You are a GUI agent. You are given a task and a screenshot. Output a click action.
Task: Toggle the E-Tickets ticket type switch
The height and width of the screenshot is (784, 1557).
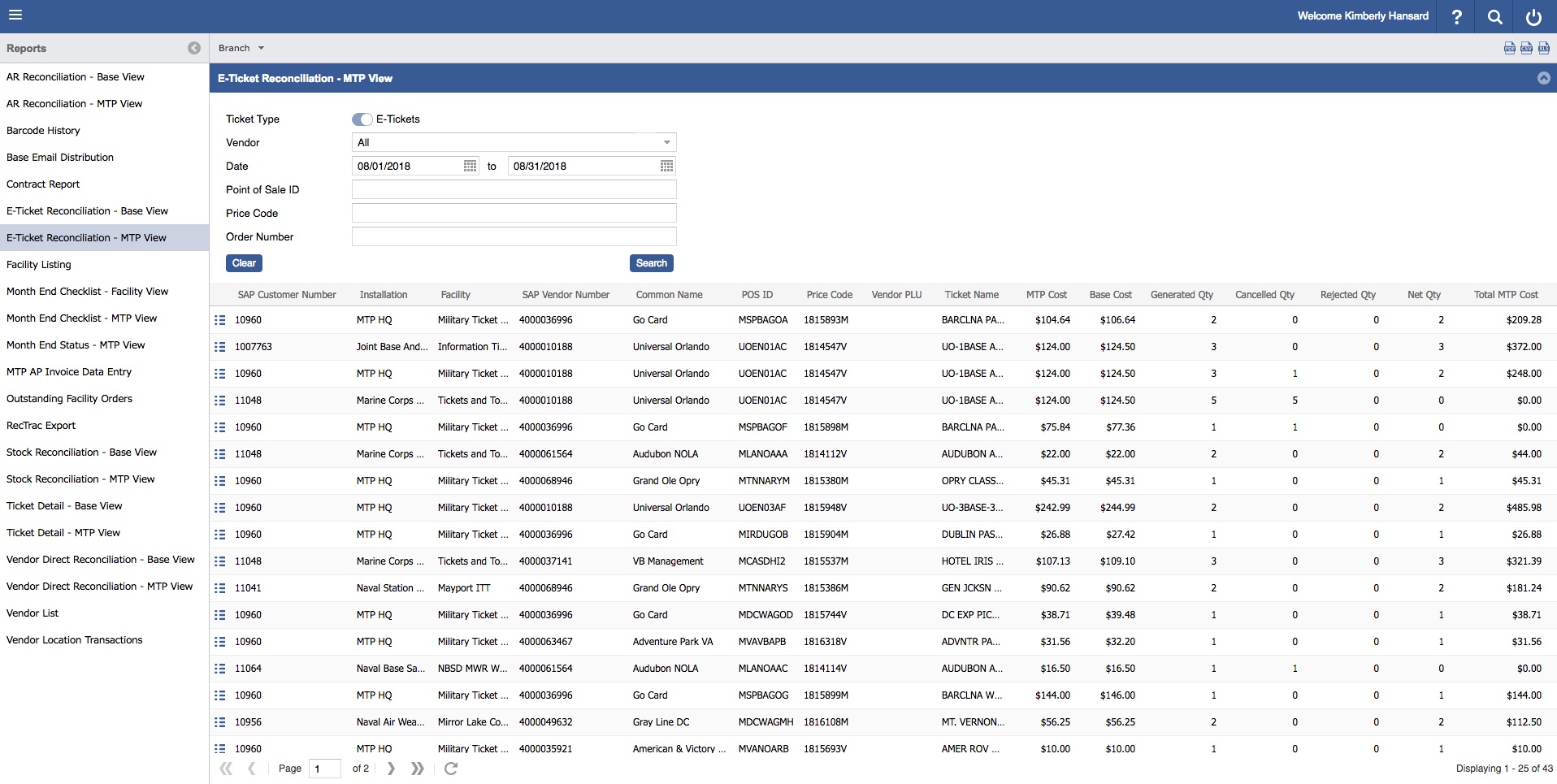362,119
